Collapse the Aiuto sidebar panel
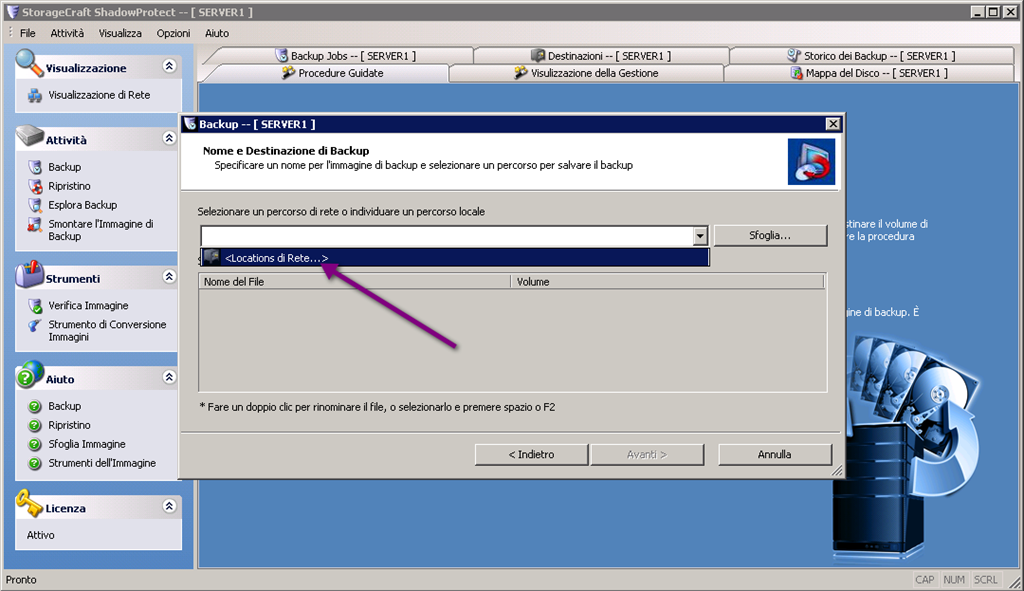1024x591 pixels. pyautogui.click(x=169, y=377)
